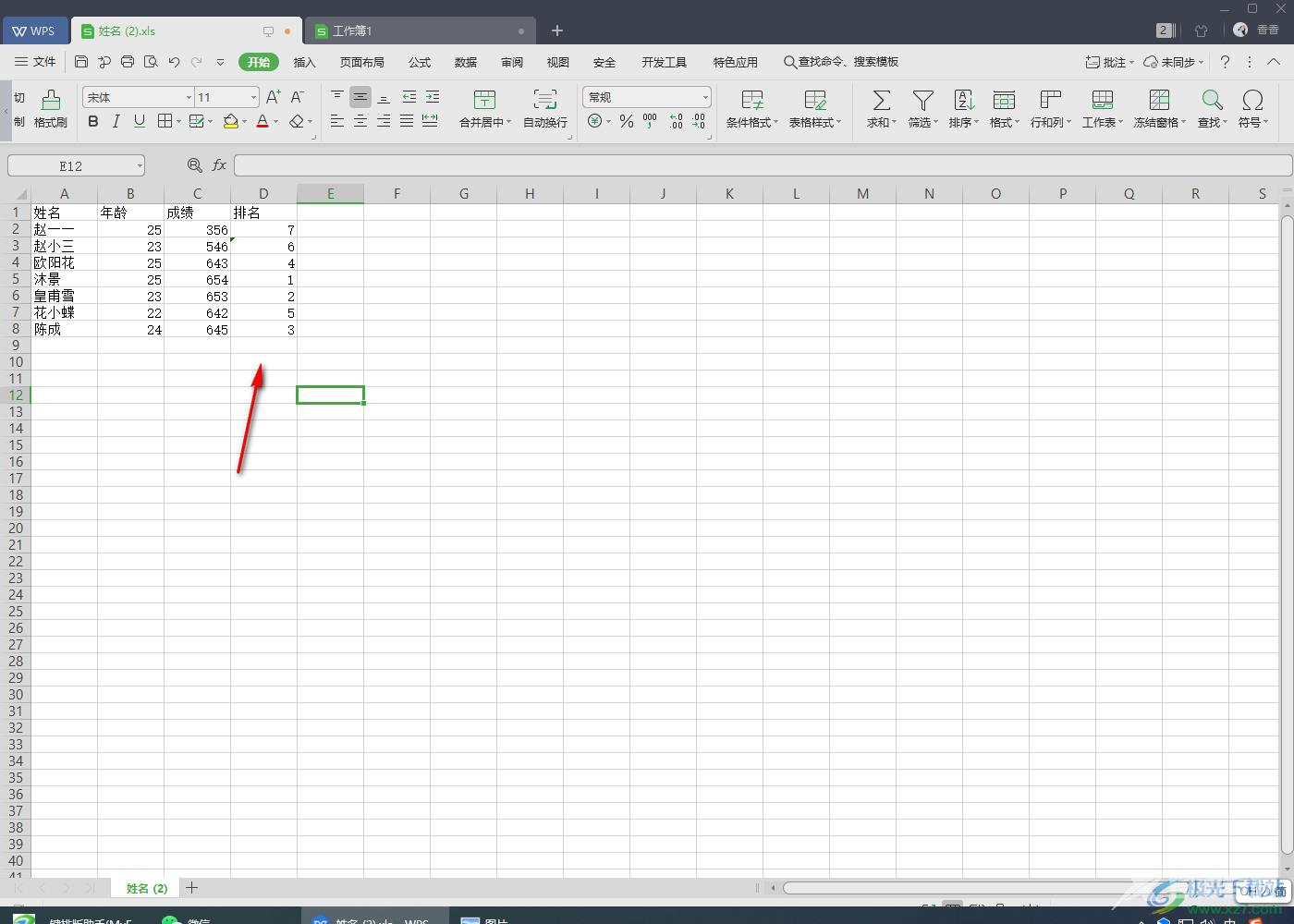
Task: Open number format dropdown 常规
Action: coord(705,97)
